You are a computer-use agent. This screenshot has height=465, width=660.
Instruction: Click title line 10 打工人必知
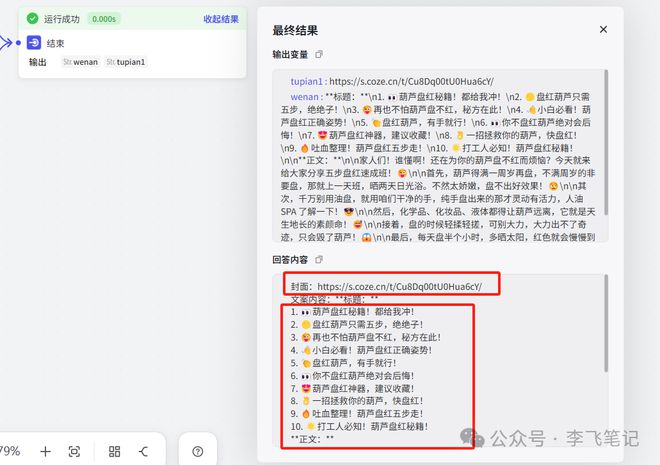pos(359,426)
